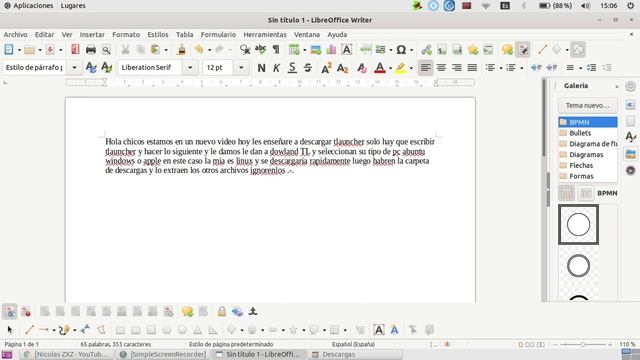Open the Estilos menu
640x360 pixels.
[x=158, y=35]
